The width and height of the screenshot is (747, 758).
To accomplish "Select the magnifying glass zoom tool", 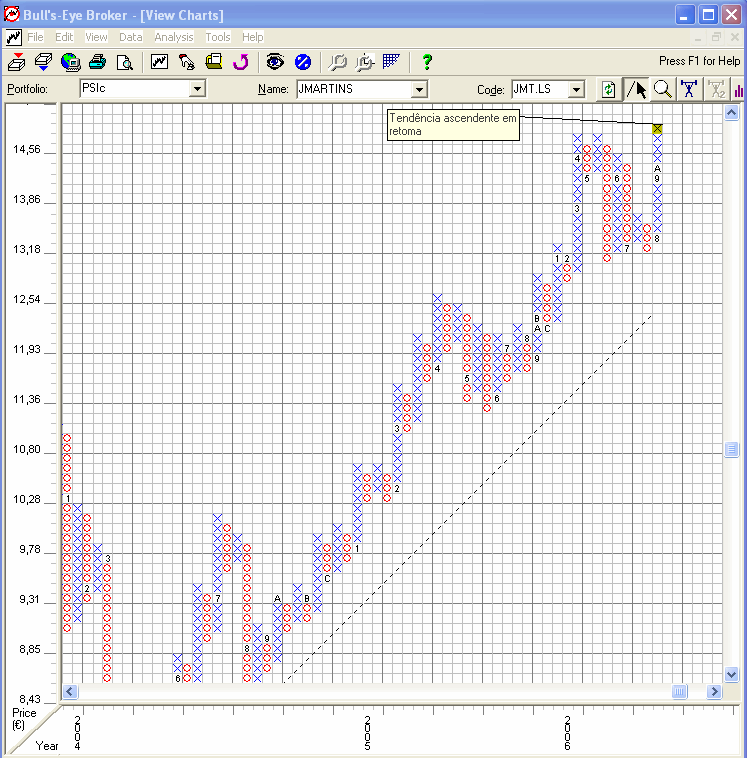I will (x=662, y=89).
